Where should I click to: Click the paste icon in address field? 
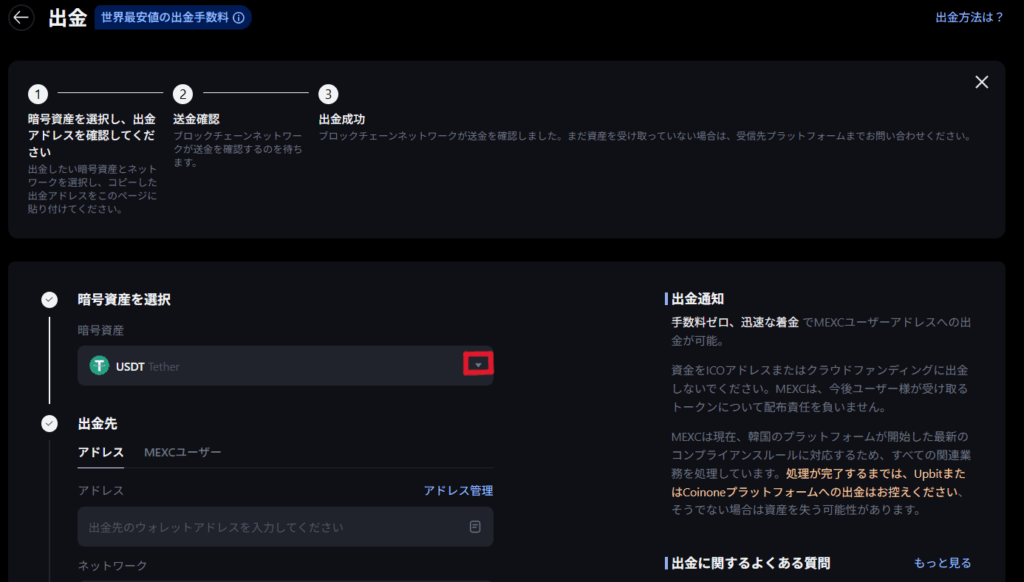475,526
